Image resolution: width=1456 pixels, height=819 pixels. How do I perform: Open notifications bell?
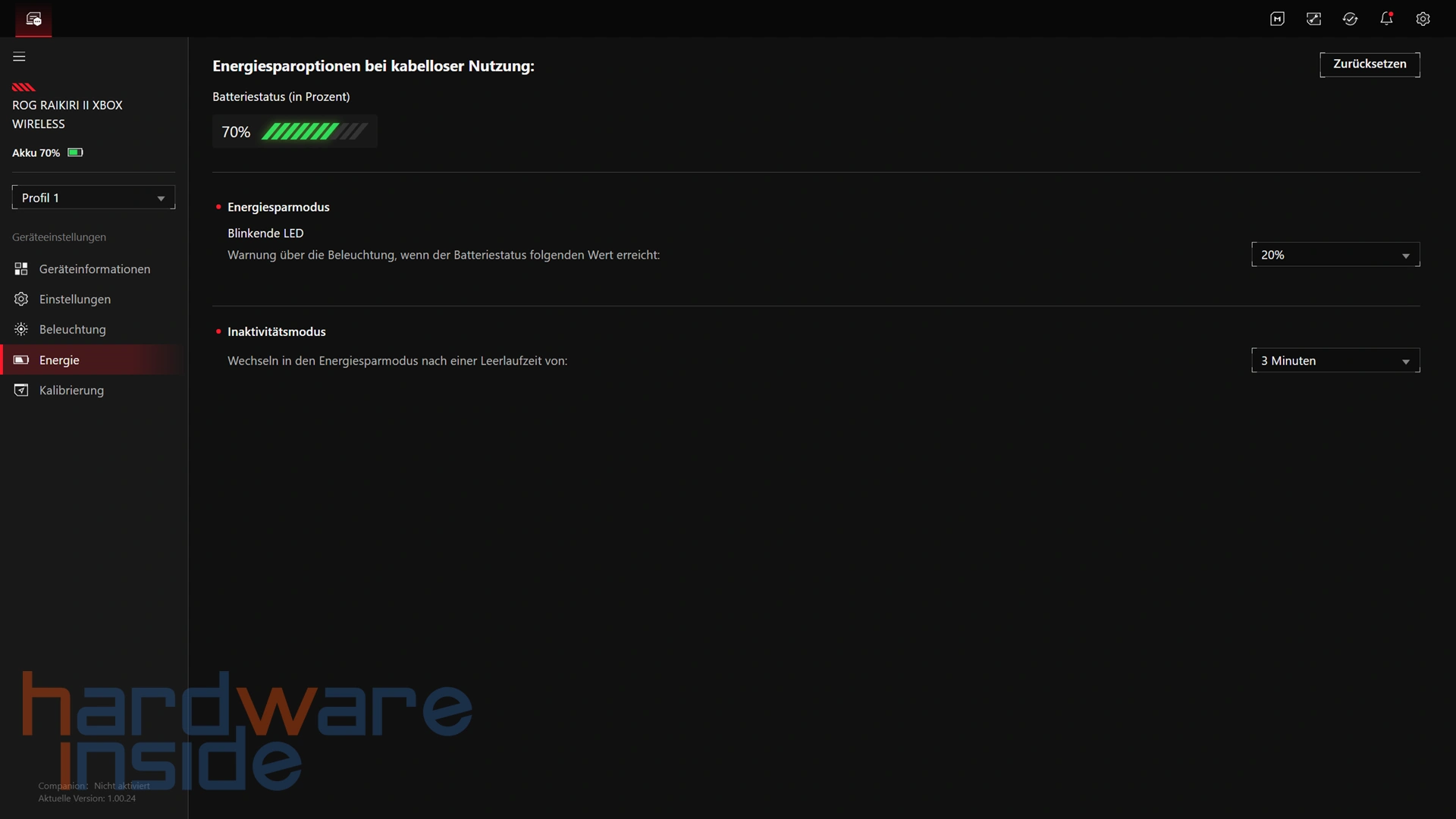click(1386, 19)
